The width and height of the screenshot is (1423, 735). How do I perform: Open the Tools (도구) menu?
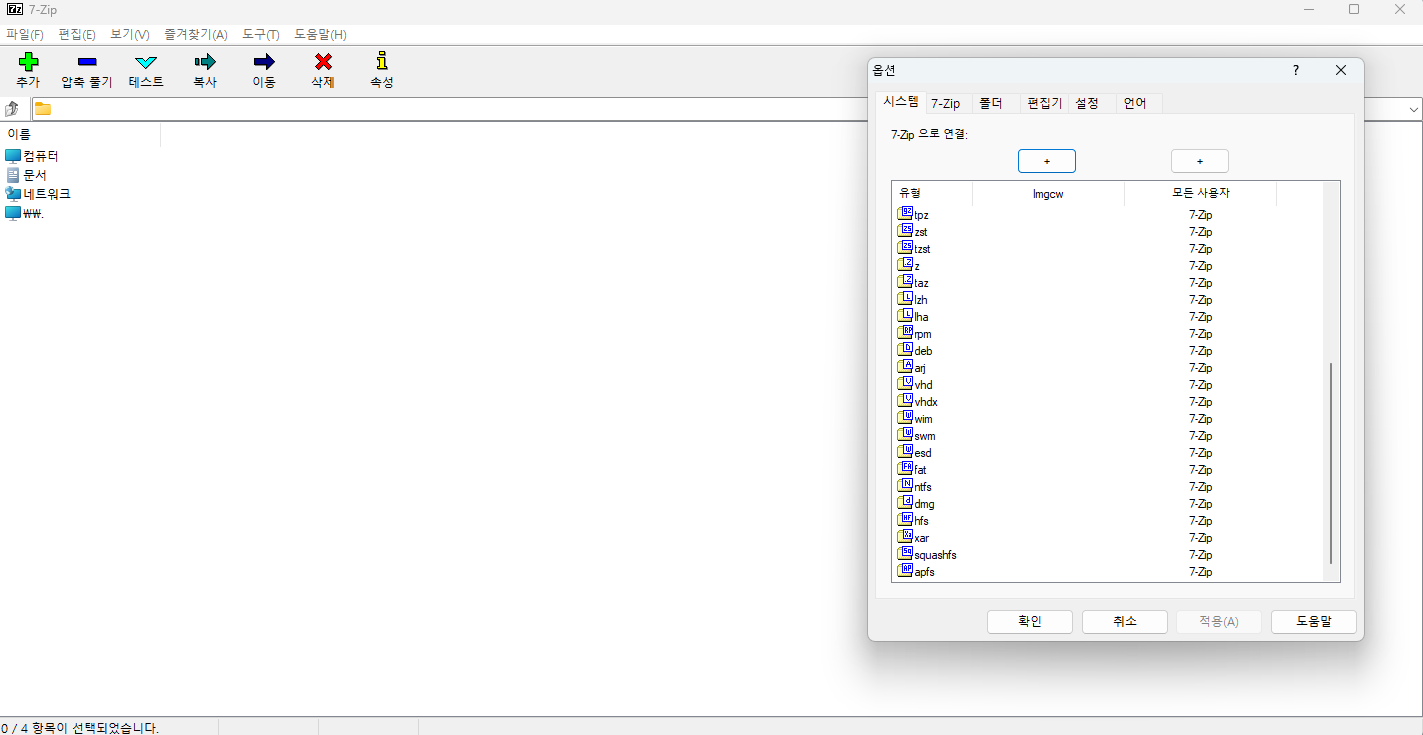point(261,34)
